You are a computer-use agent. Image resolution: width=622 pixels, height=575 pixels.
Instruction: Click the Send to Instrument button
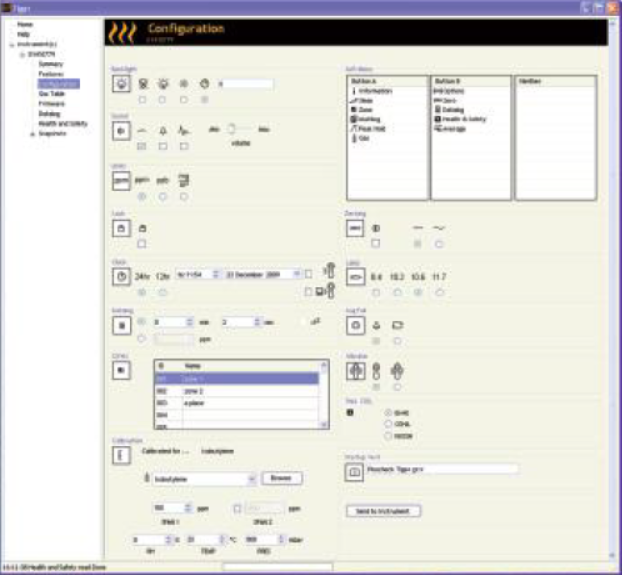[x=383, y=511]
